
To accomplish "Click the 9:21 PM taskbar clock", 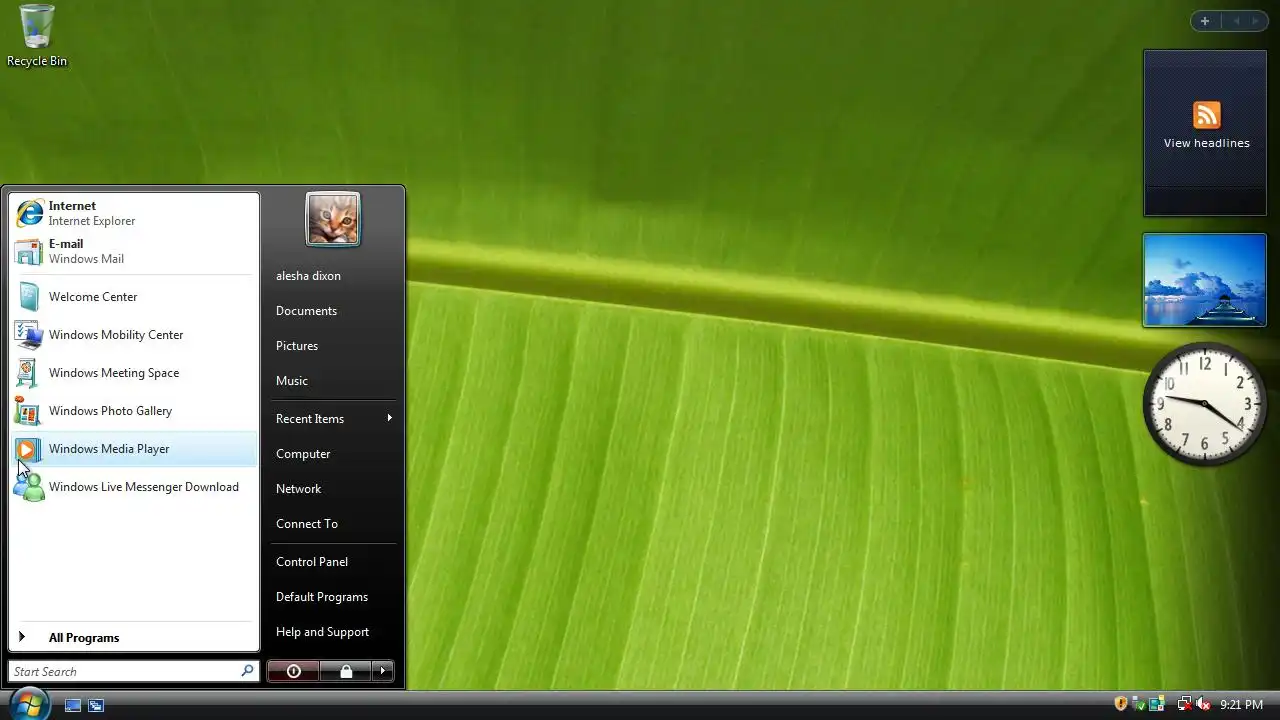I will point(1241,705).
